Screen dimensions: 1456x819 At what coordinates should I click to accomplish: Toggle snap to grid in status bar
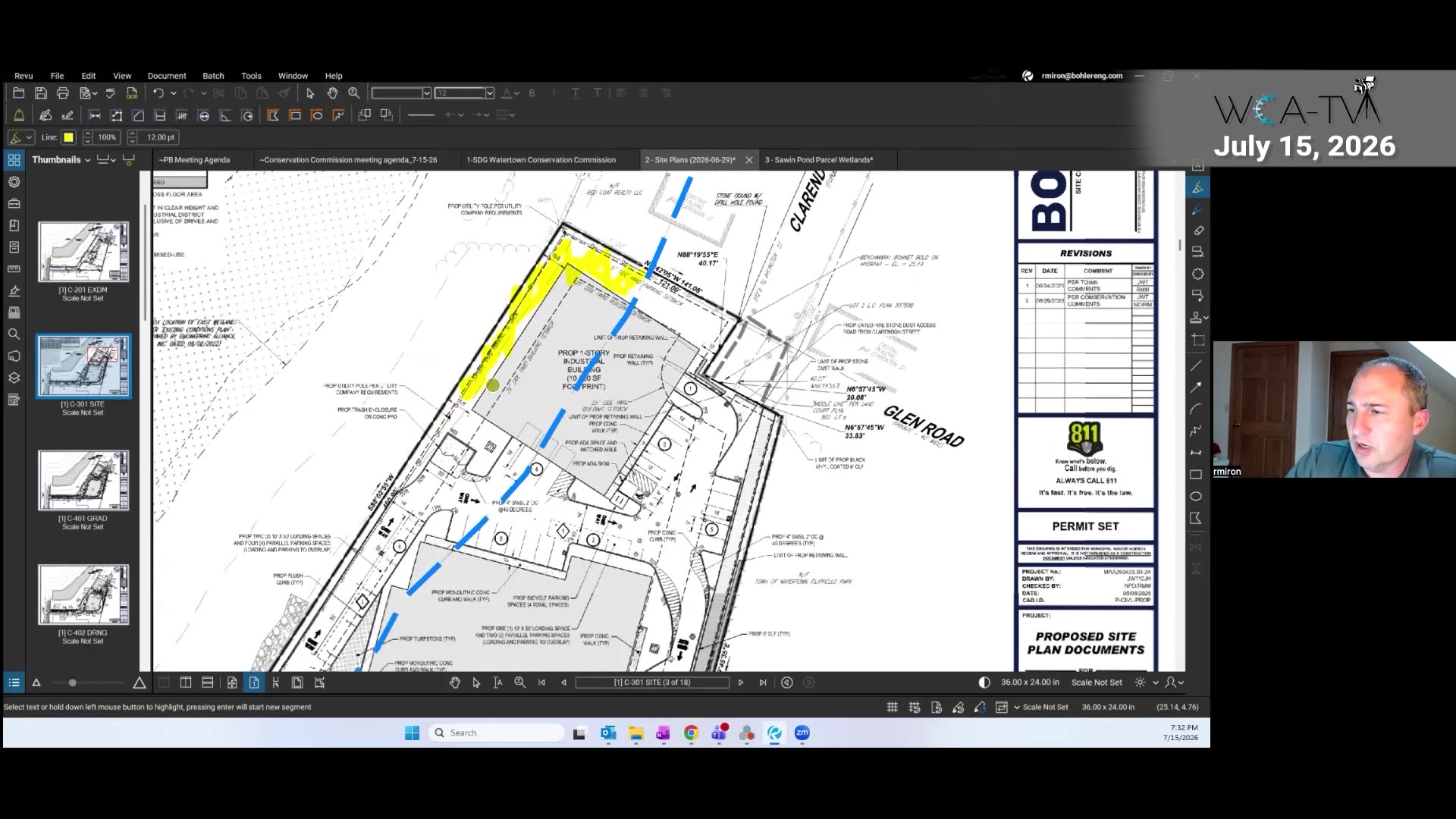coord(915,708)
